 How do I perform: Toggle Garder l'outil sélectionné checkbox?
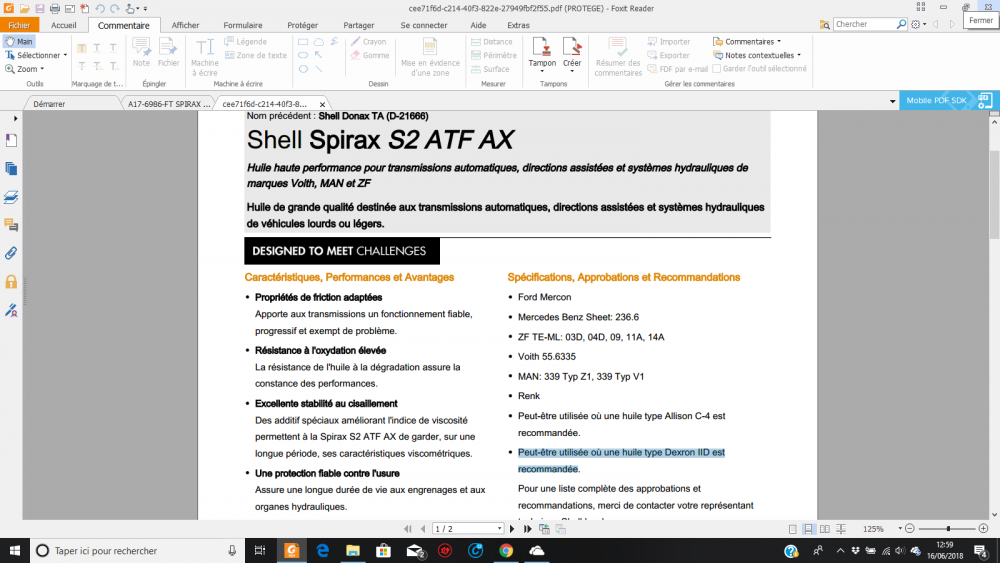(x=716, y=69)
